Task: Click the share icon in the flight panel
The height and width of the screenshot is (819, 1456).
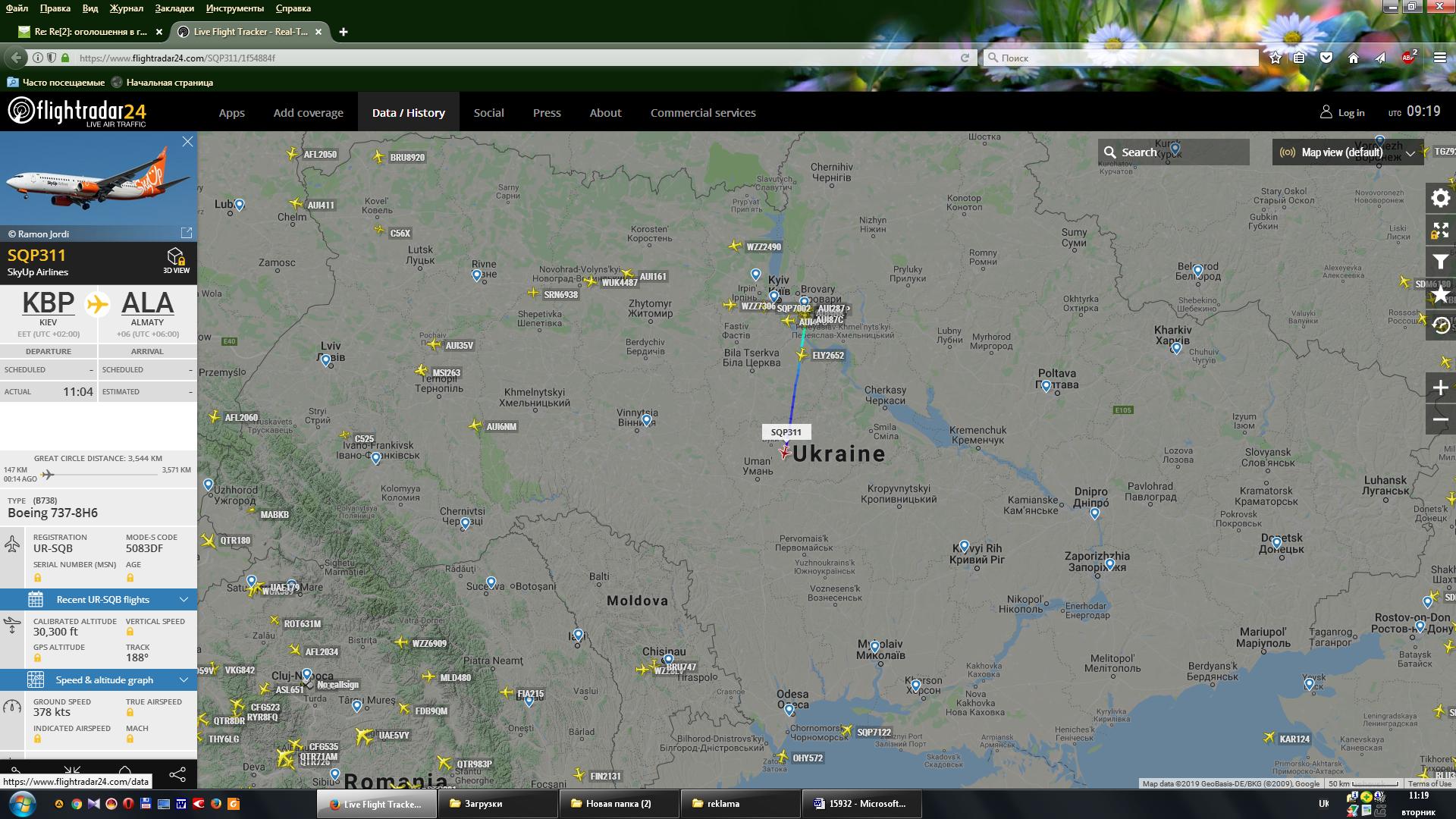Action: click(177, 774)
